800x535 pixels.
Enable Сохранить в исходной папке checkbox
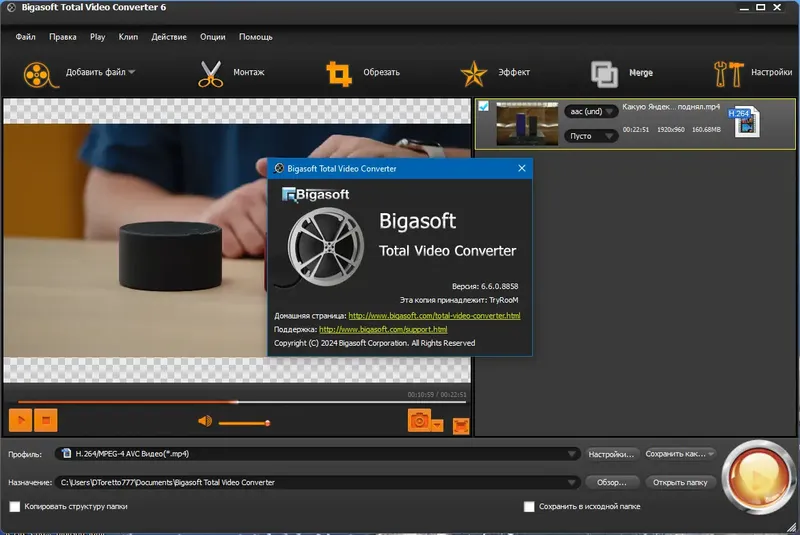529,506
